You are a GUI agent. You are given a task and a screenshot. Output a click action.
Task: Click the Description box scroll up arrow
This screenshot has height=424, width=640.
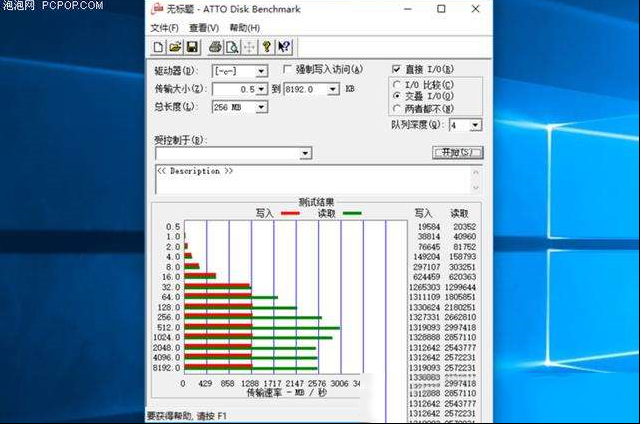476,172
